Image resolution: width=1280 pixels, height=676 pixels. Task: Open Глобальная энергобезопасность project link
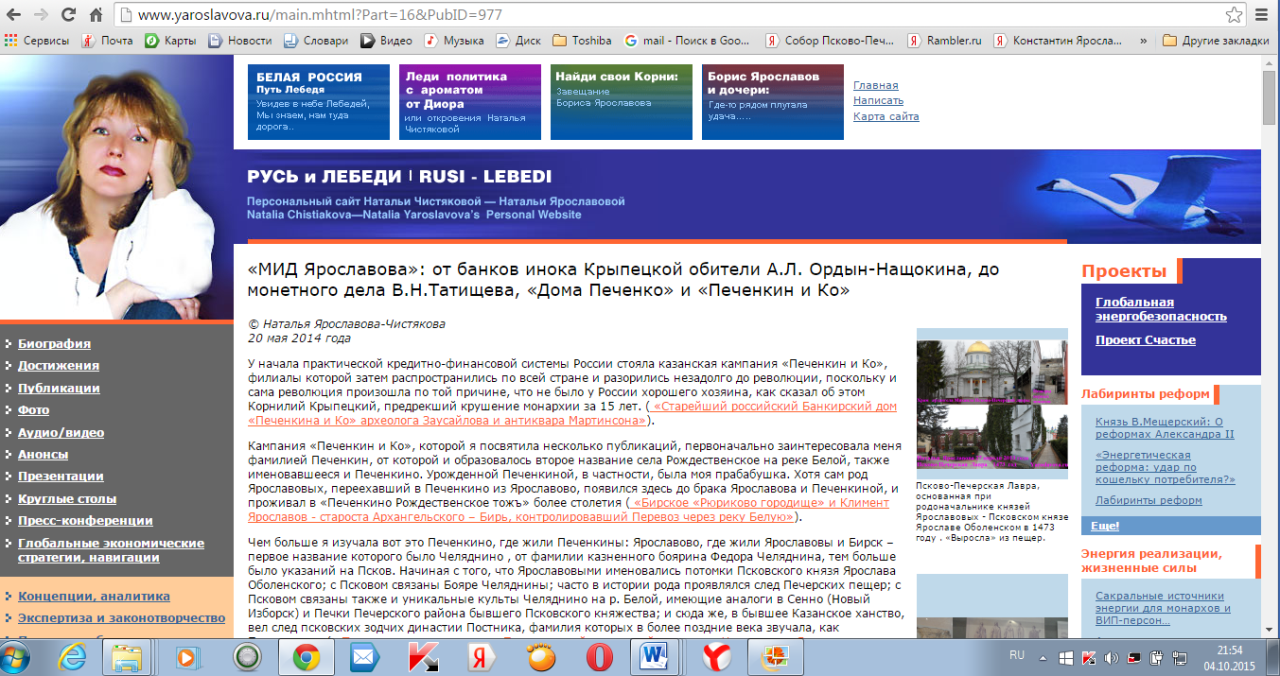pyautogui.click(x=1161, y=309)
